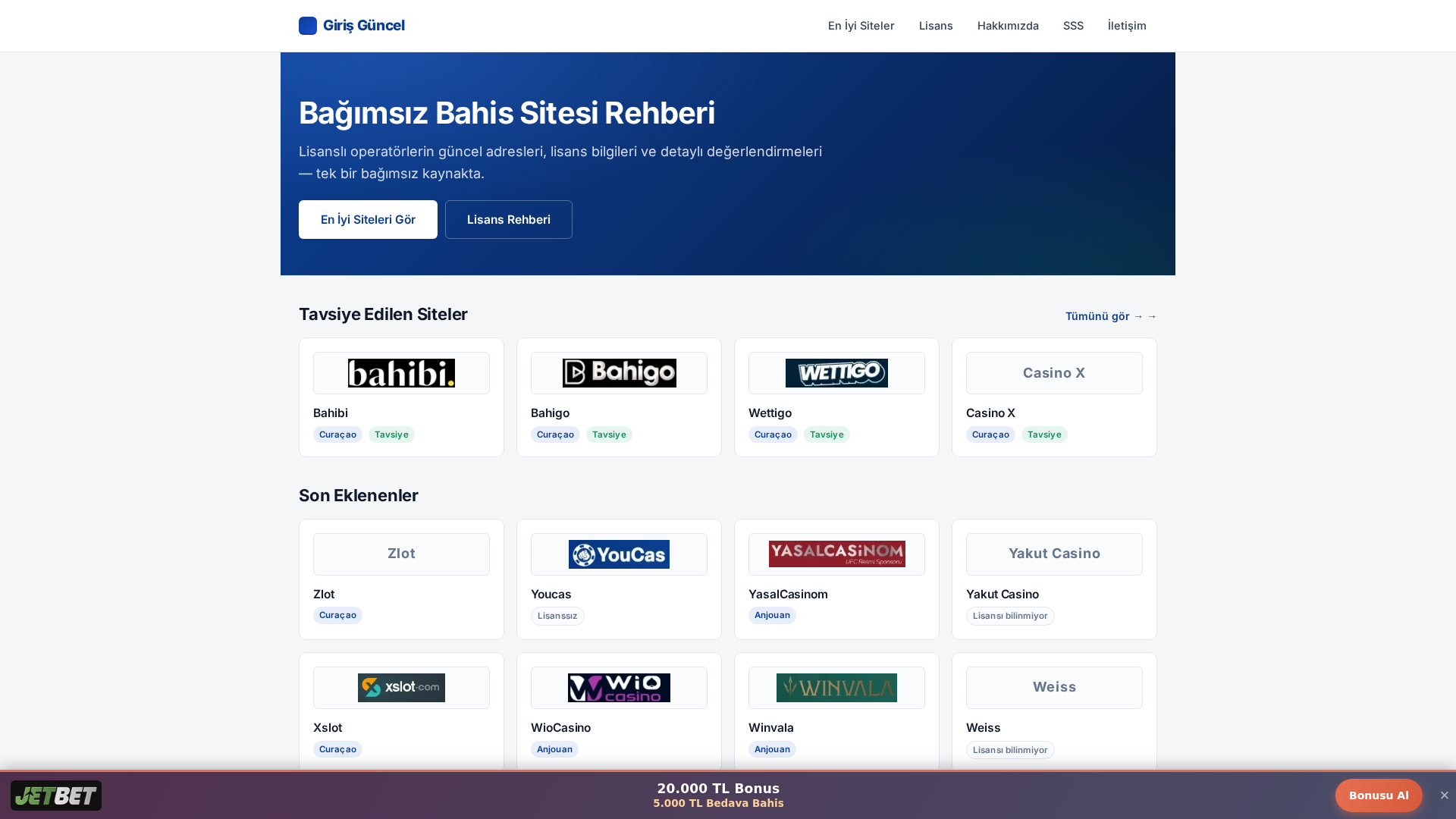Open the Giriş Güncel home link
1456x819 pixels.
coord(352,26)
